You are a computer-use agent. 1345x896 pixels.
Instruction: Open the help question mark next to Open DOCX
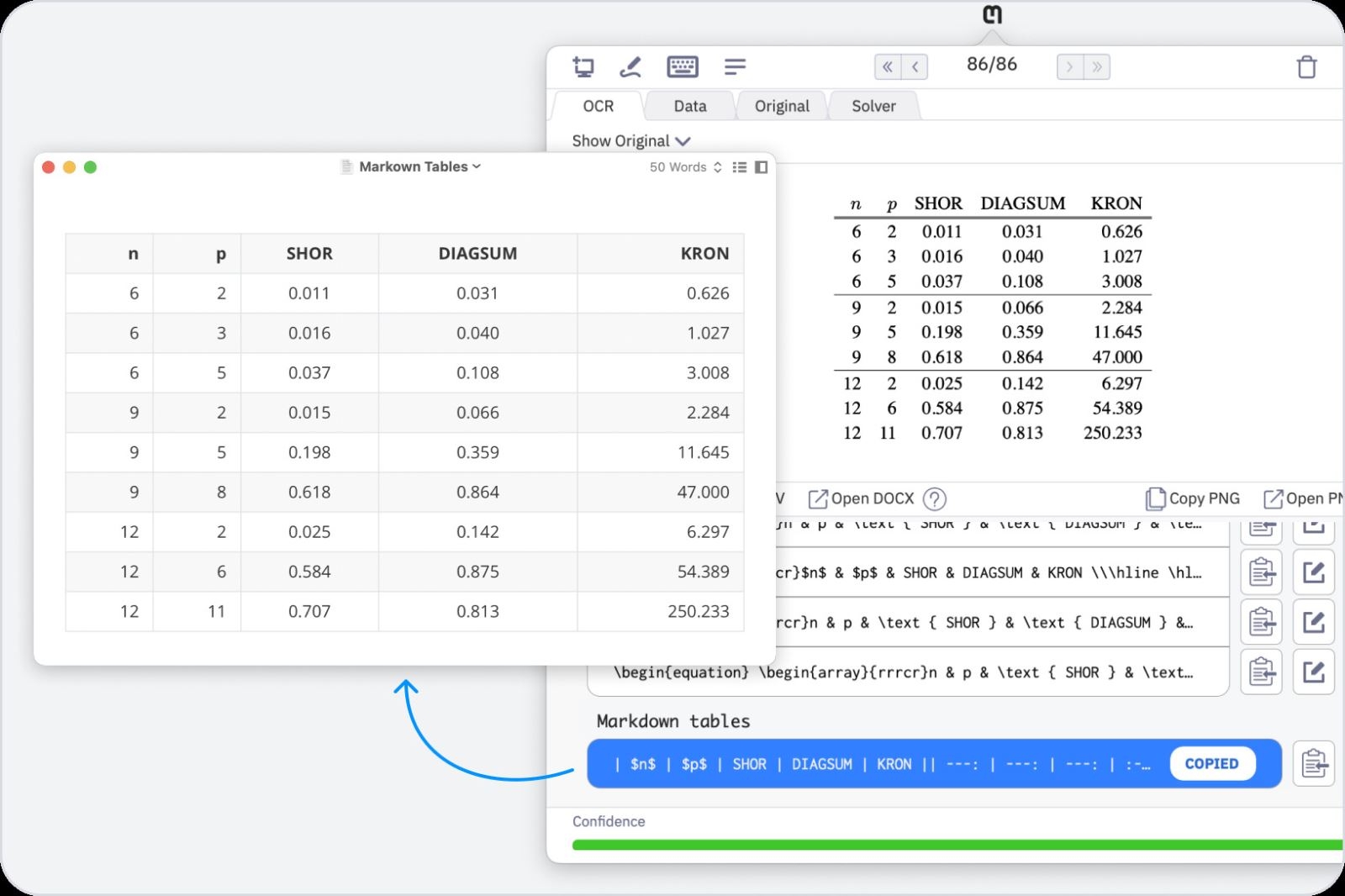[x=935, y=498]
